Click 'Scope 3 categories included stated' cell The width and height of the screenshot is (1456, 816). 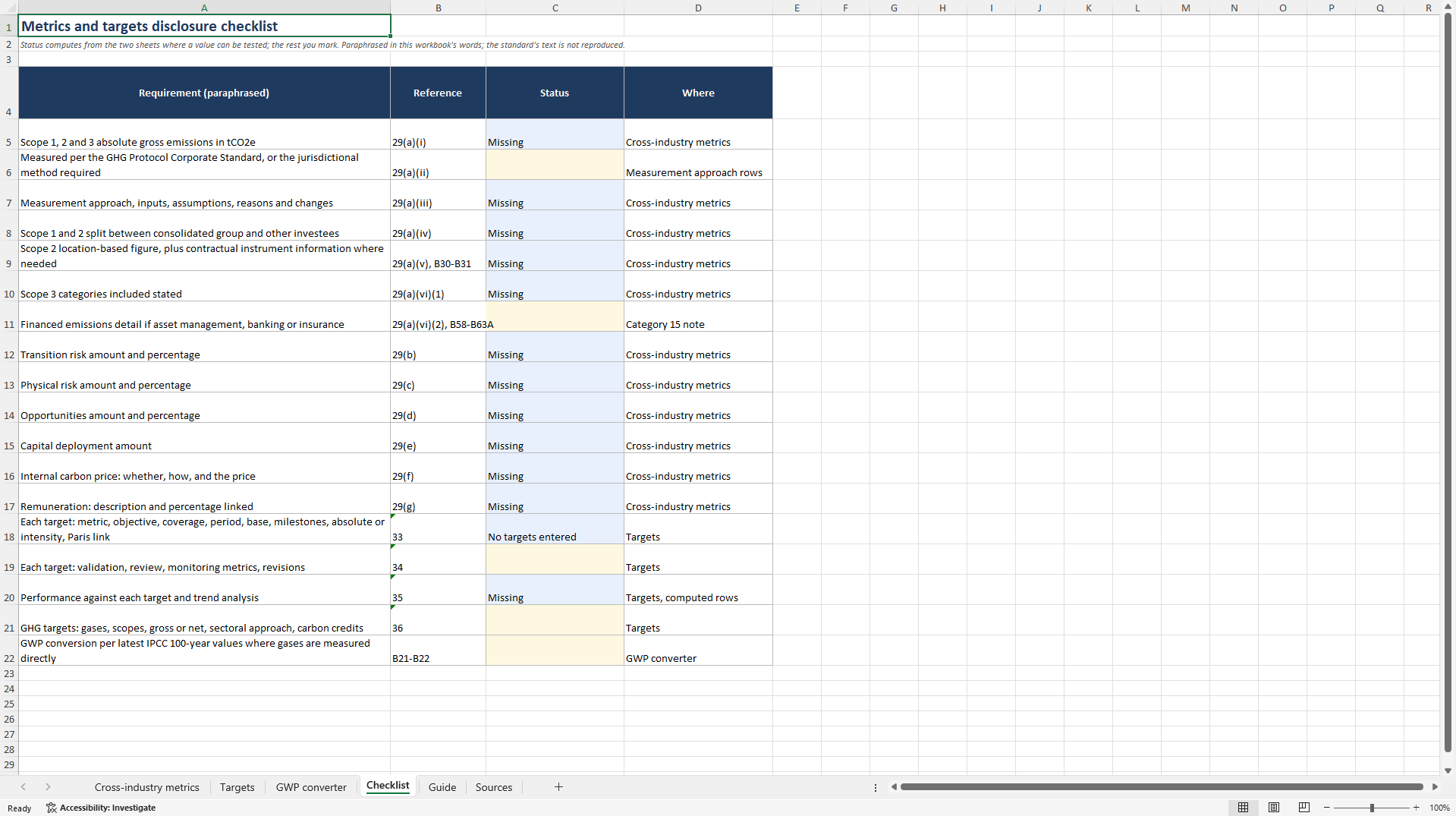click(204, 286)
